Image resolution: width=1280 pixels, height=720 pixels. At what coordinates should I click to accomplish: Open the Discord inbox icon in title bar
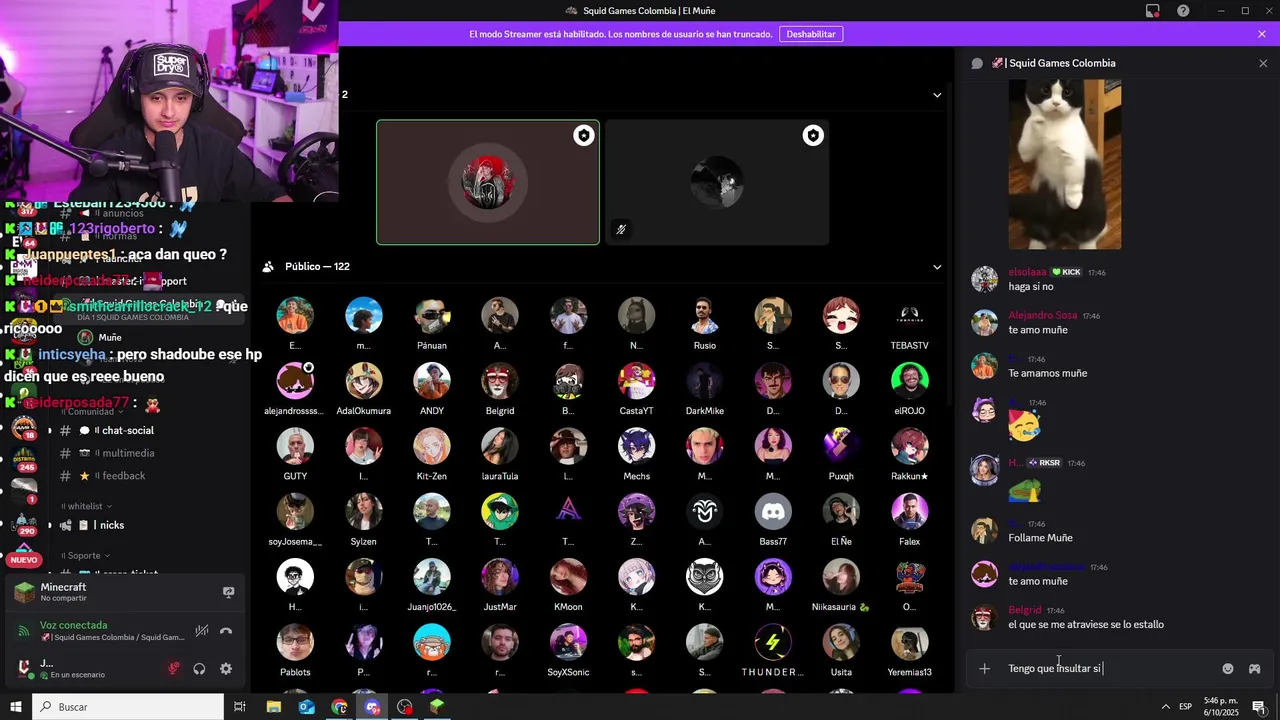click(x=1153, y=11)
